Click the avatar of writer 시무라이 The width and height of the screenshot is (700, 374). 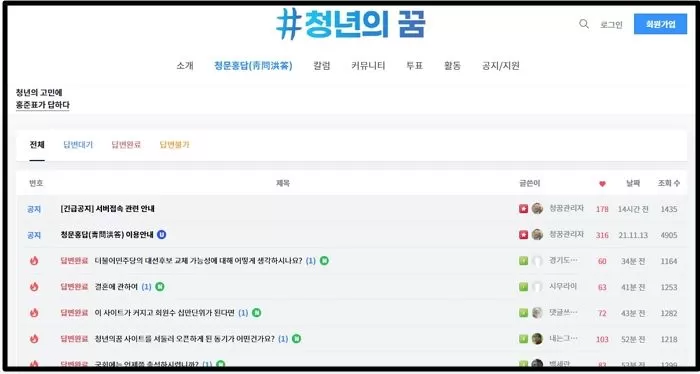(537, 287)
